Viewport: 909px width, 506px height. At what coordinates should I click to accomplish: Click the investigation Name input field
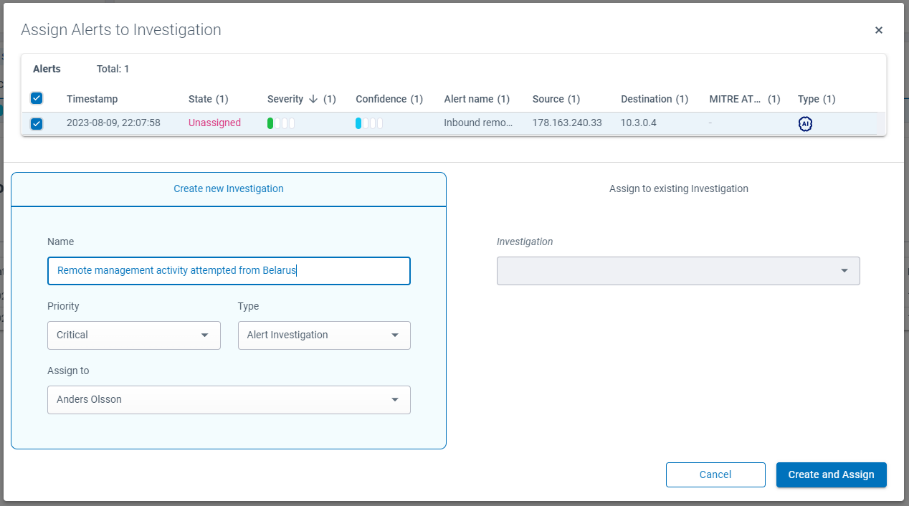[229, 271]
